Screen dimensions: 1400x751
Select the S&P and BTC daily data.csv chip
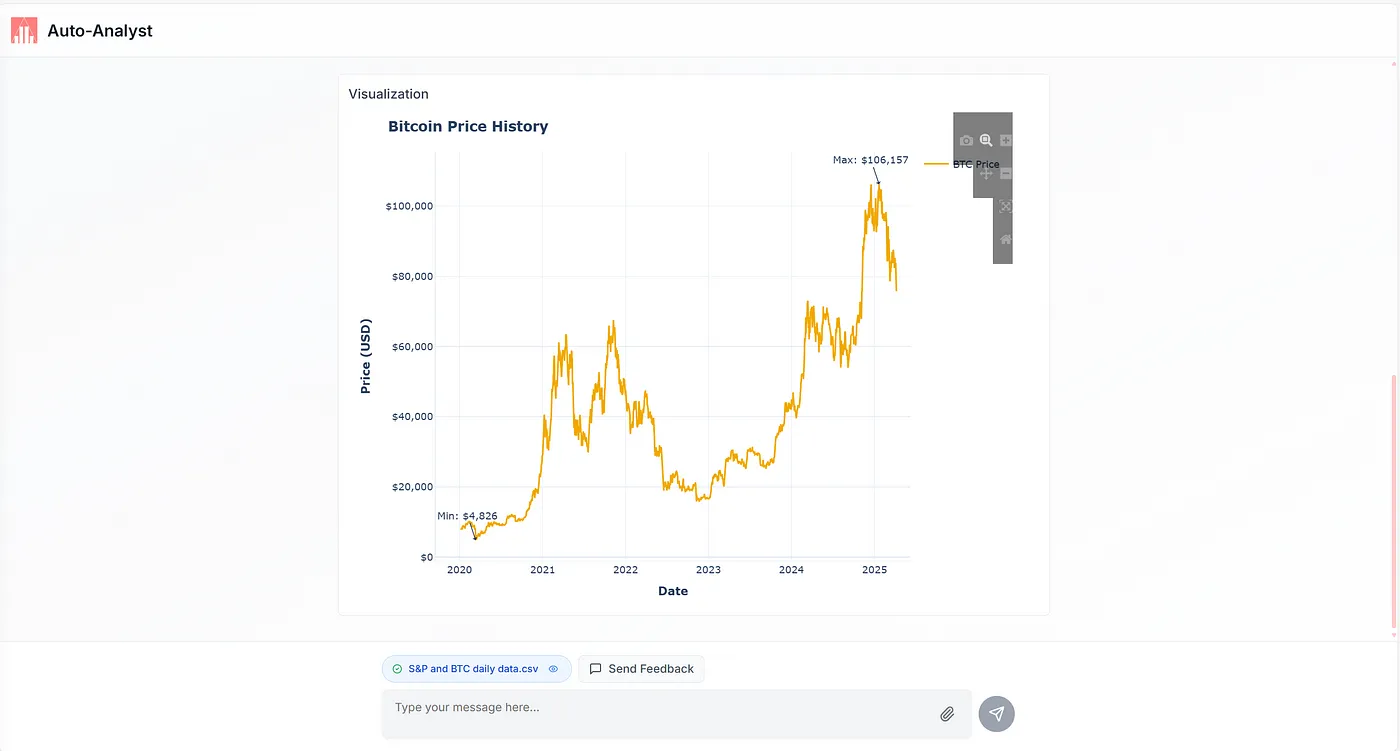click(476, 669)
